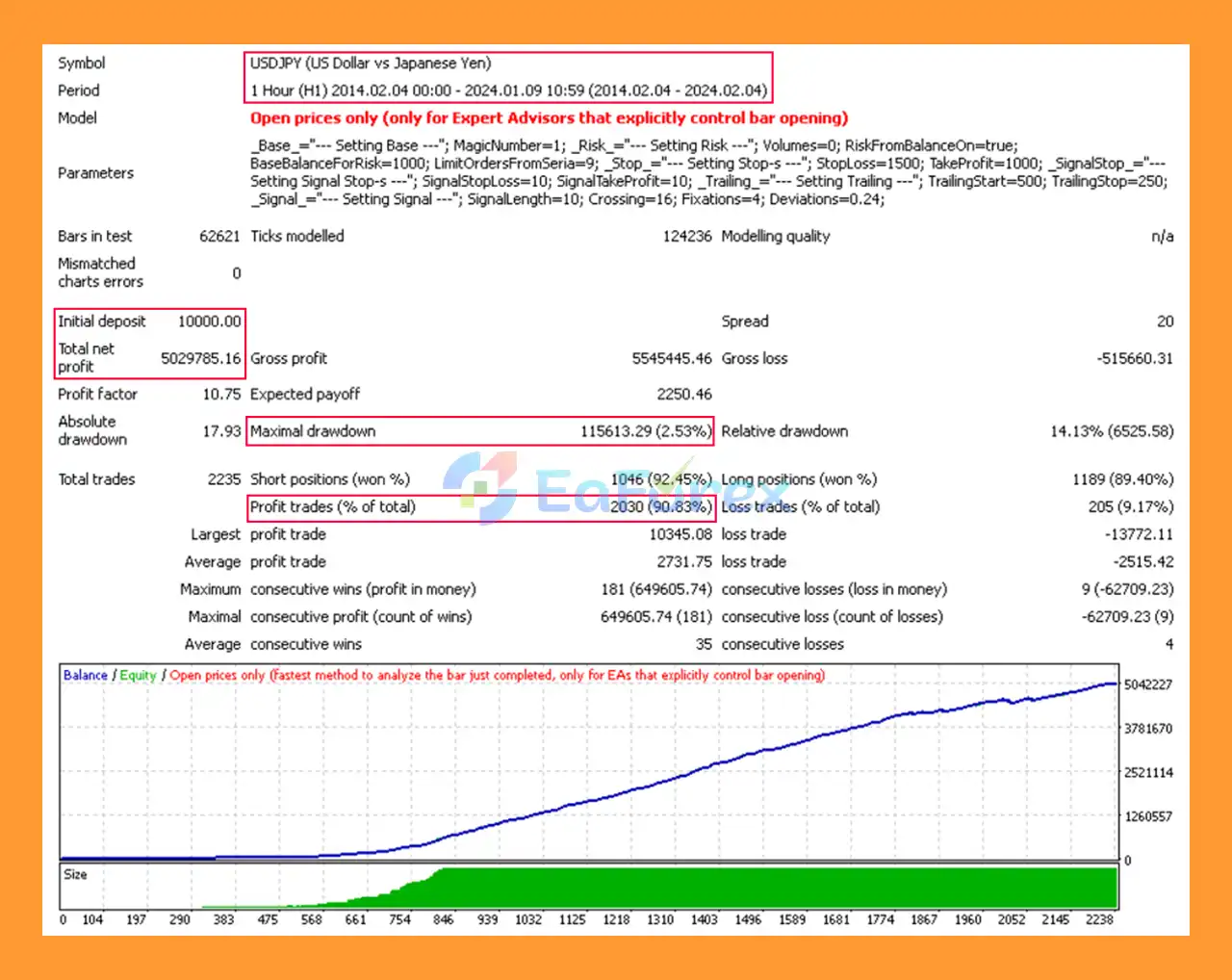Click the green Equity legend label
The width and height of the screenshot is (1232, 980).
138,675
